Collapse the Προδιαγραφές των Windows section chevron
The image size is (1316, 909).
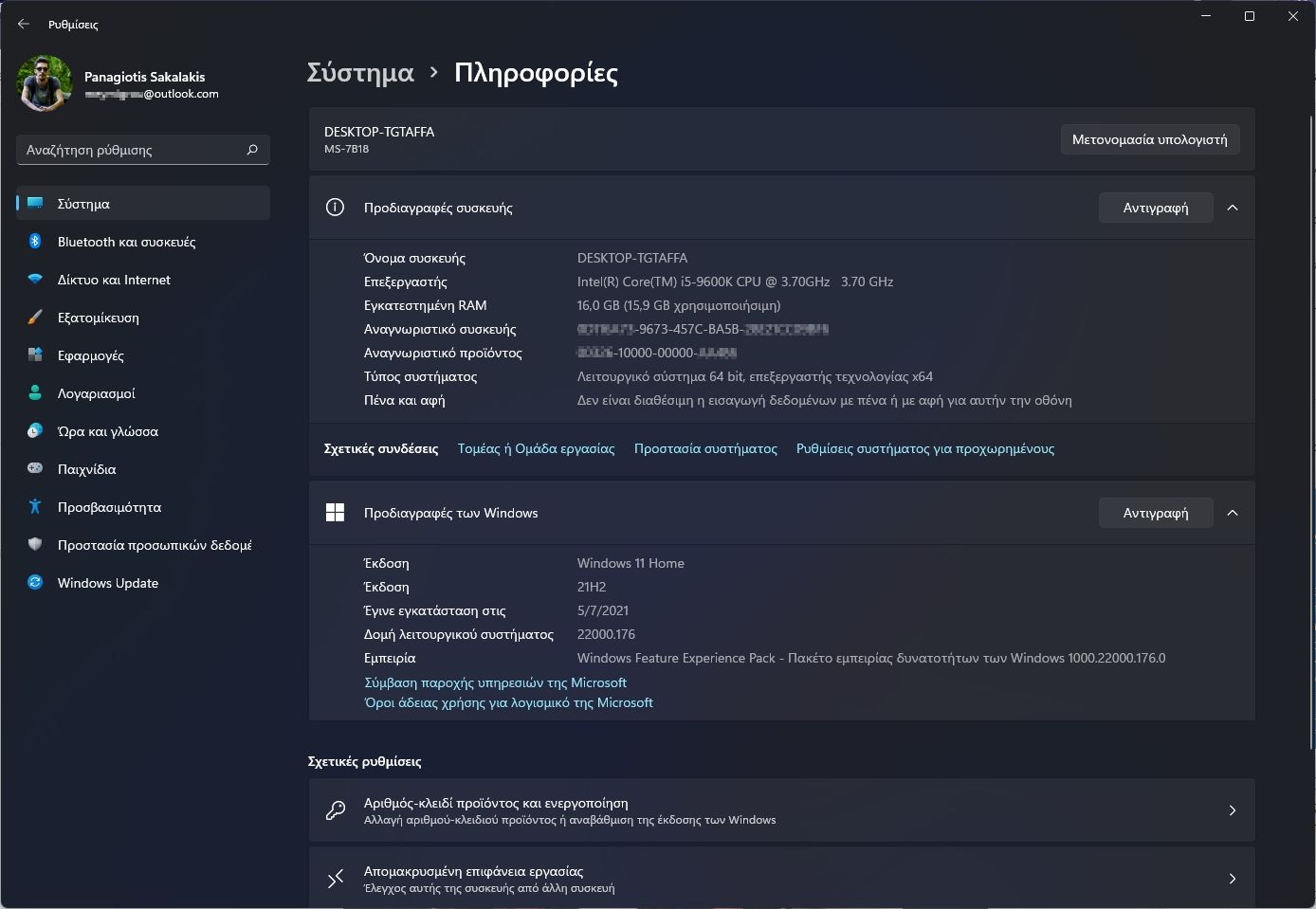pos(1233,513)
